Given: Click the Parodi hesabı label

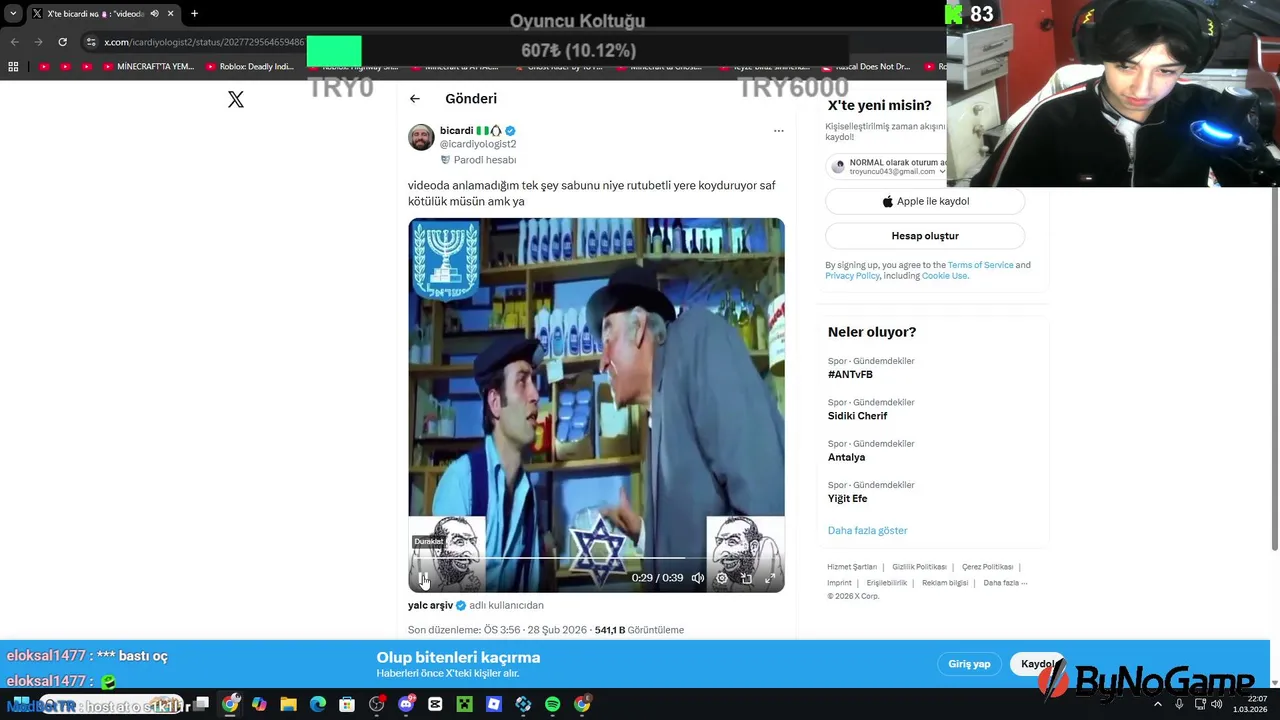Looking at the screenshot, I should [478, 160].
